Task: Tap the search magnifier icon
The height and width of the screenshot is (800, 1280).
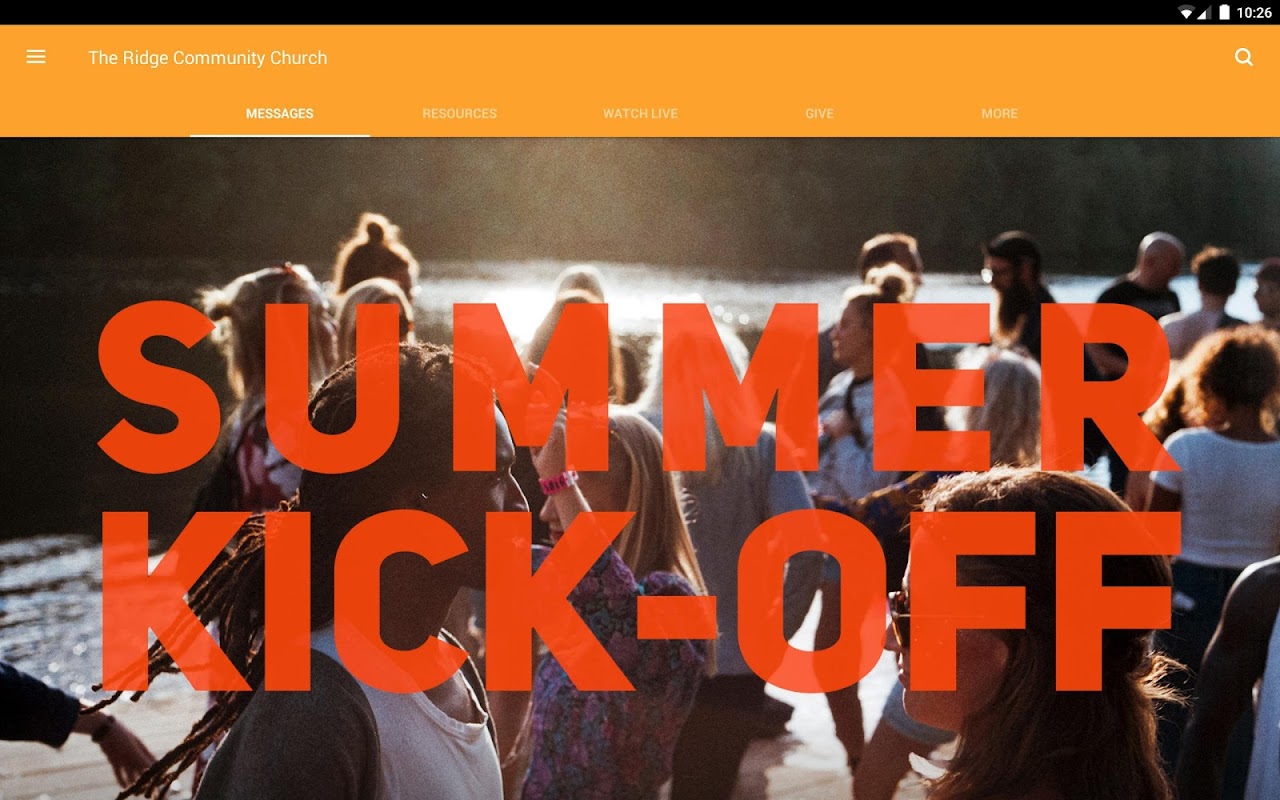Action: 1244,57
